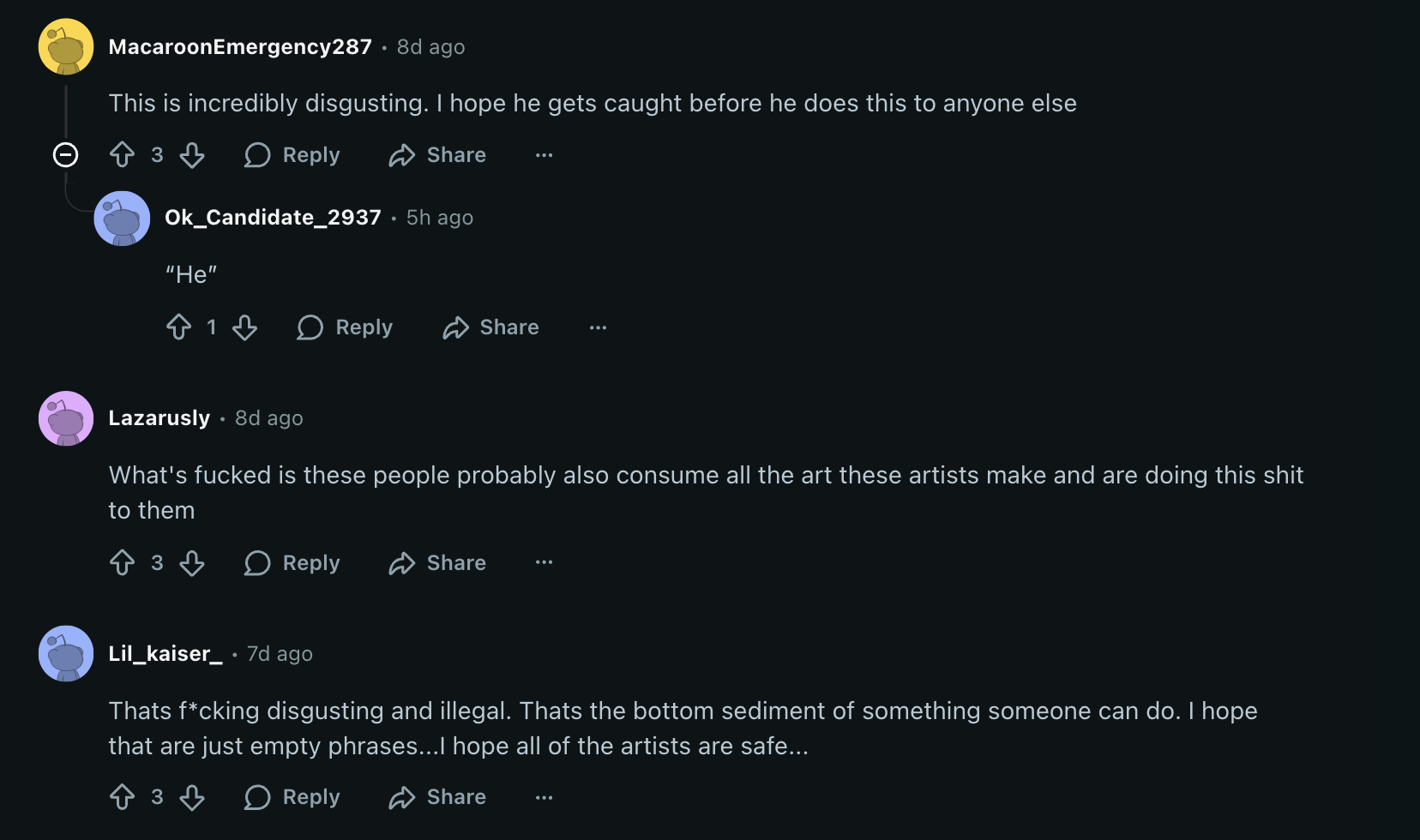Open more options on Lil_kaiser_'s comment
This screenshot has width=1420, height=840.
click(544, 797)
